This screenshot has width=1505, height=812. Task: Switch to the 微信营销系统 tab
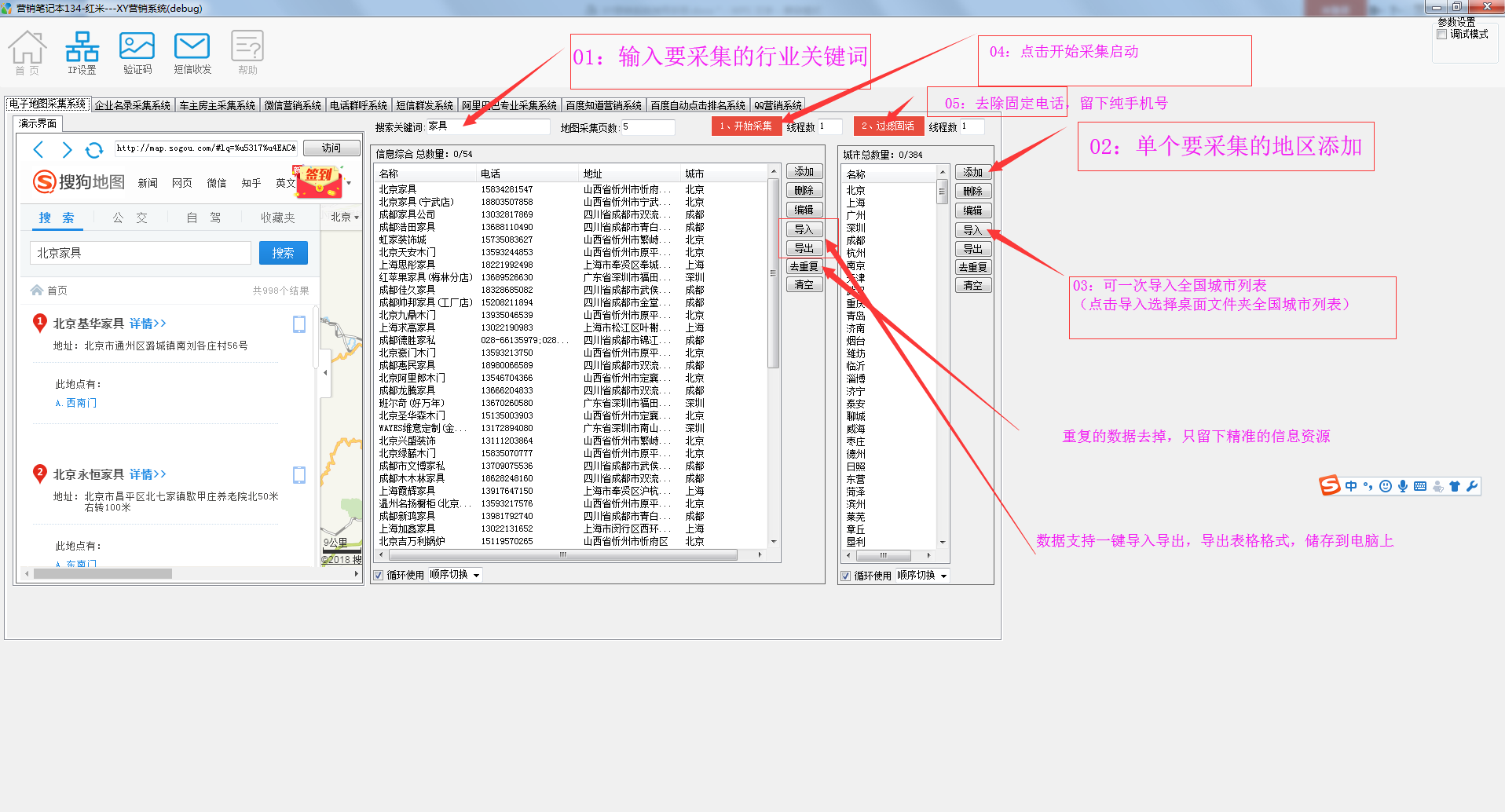click(x=292, y=105)
